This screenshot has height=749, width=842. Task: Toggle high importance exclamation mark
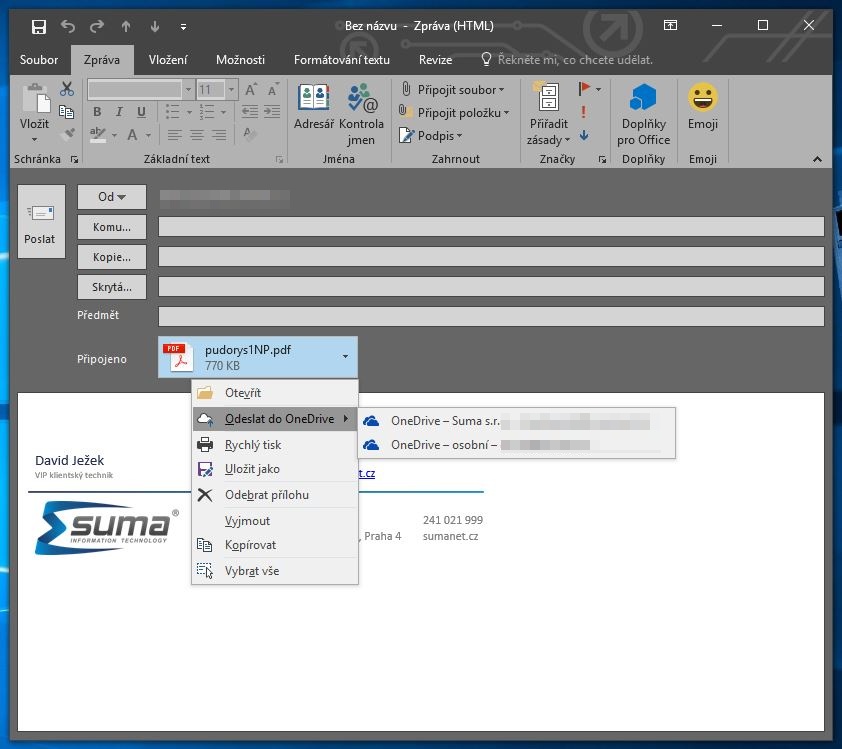pos(584,112)
